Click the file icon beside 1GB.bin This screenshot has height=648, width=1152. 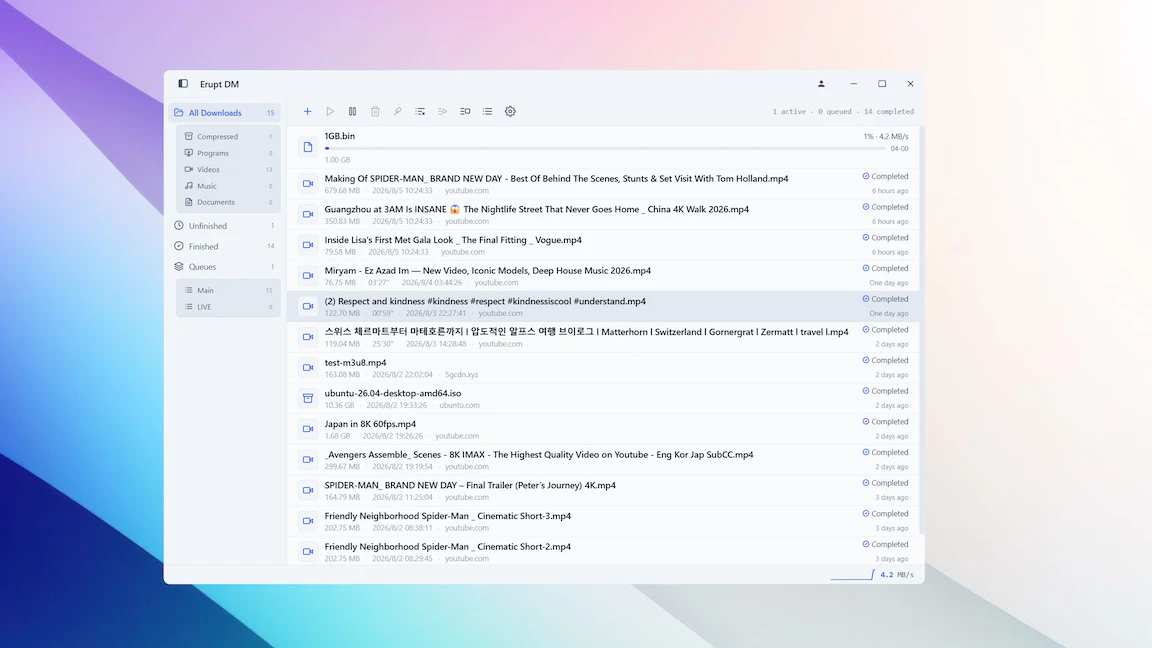[308, 147]
